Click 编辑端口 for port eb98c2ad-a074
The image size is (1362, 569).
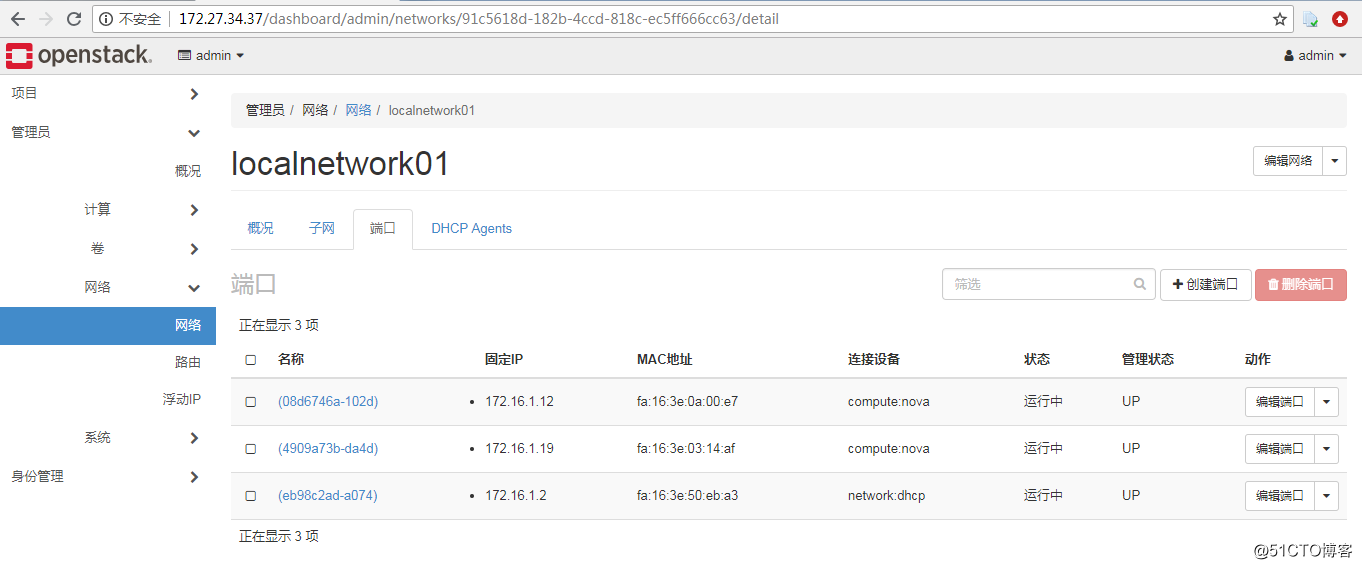[1280, 496]
